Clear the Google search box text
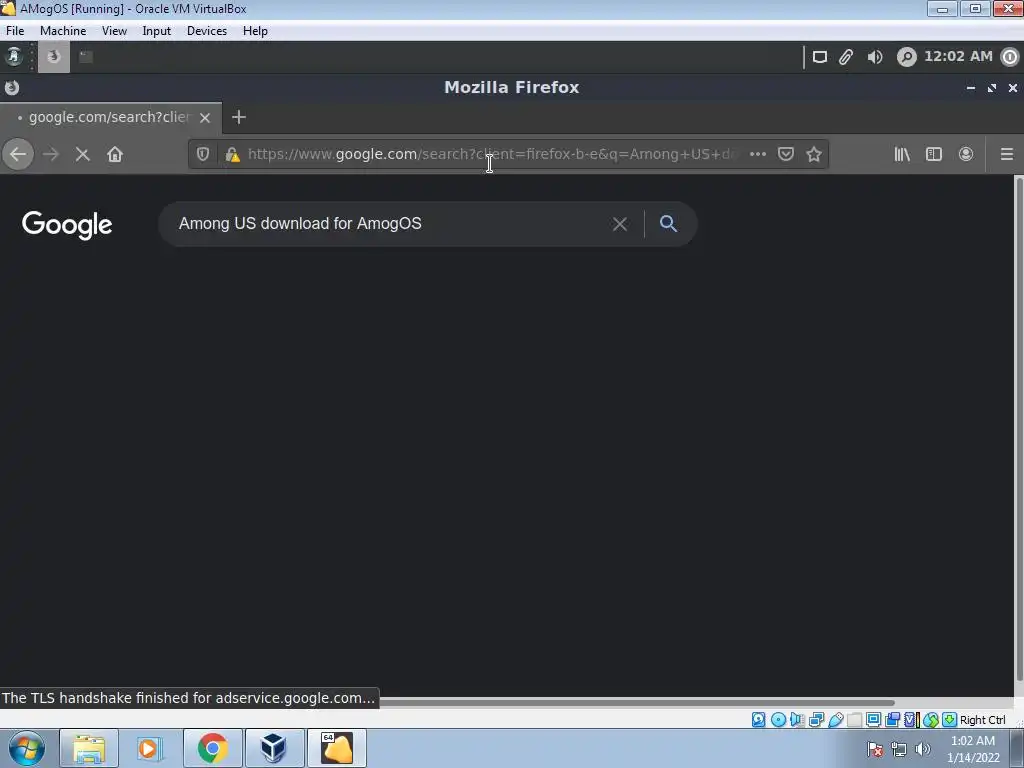Image resolution: width=1024 pixels, height=768 pixels. tap(620, 224)
